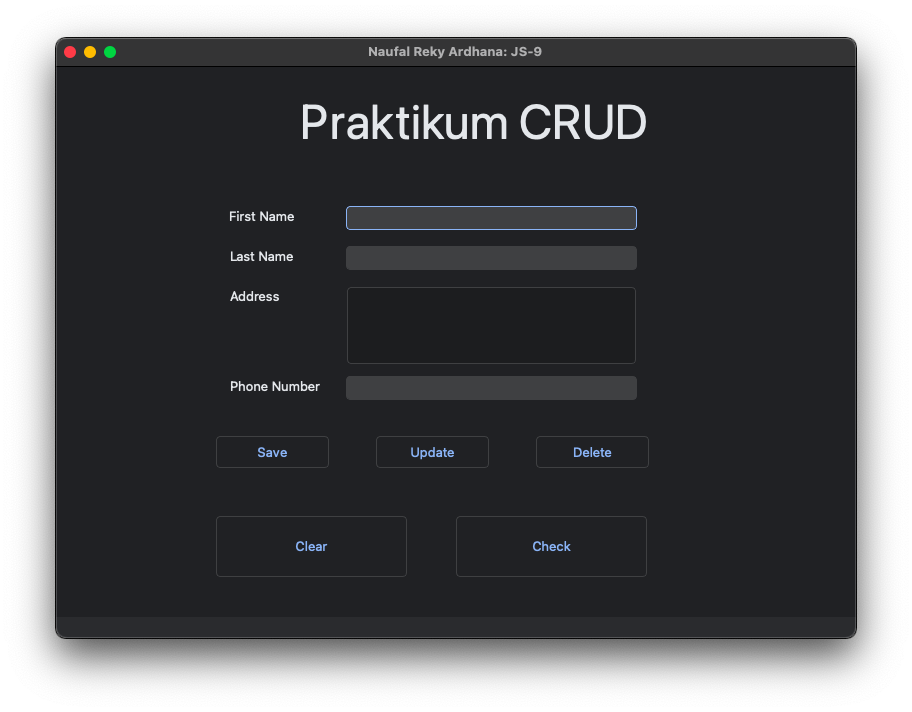Click the Clear button
This screenshot has width=912, height=712.
[x=311, y=546]
